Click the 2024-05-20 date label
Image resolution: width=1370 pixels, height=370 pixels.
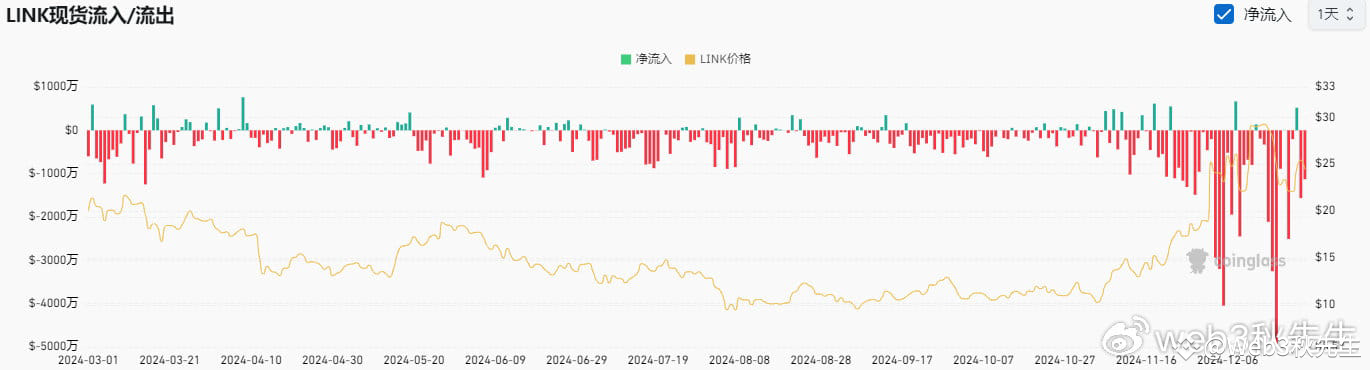coord(413,359)
